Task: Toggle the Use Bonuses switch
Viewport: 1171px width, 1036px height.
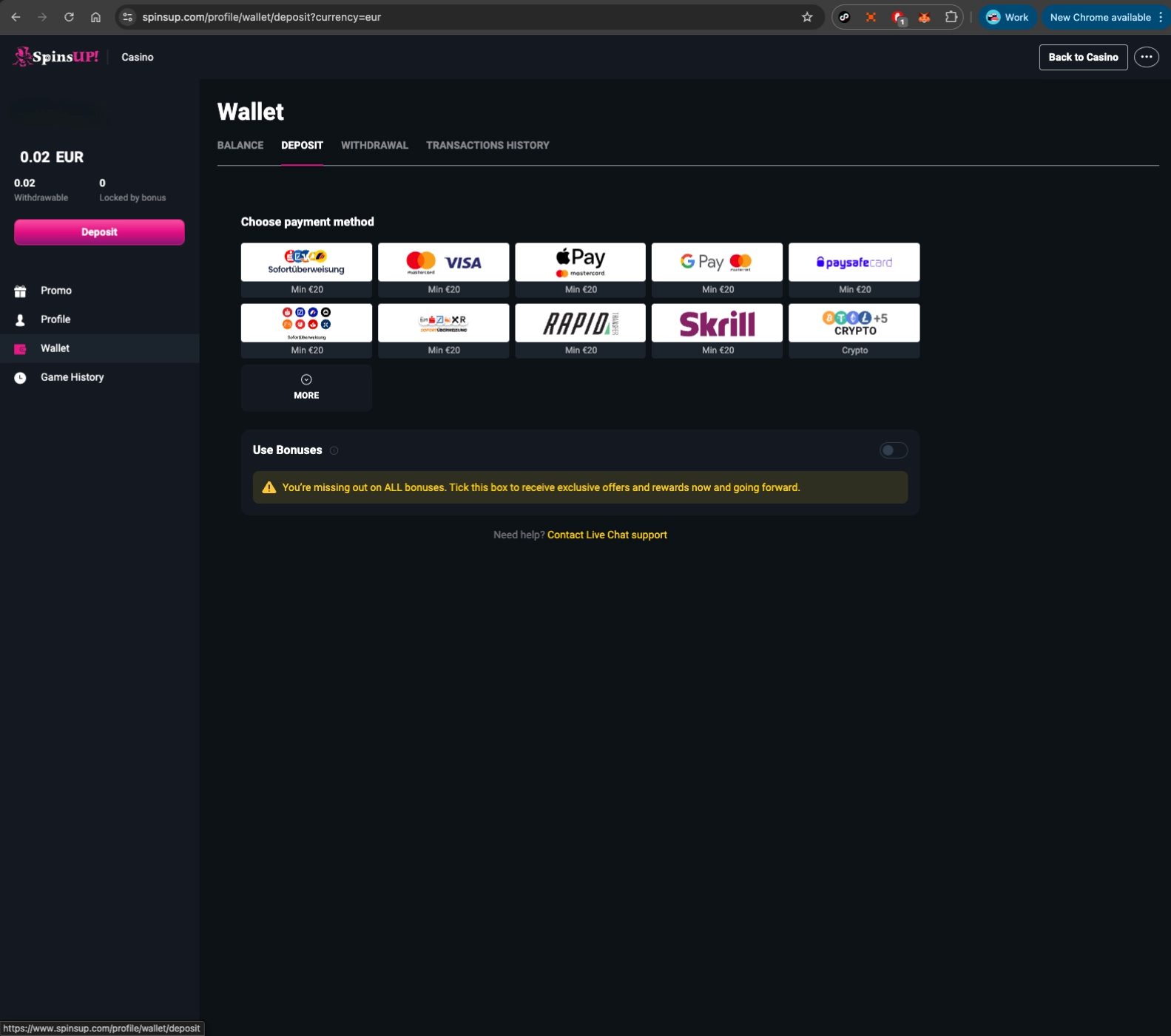Action: [x=894, y=450]
